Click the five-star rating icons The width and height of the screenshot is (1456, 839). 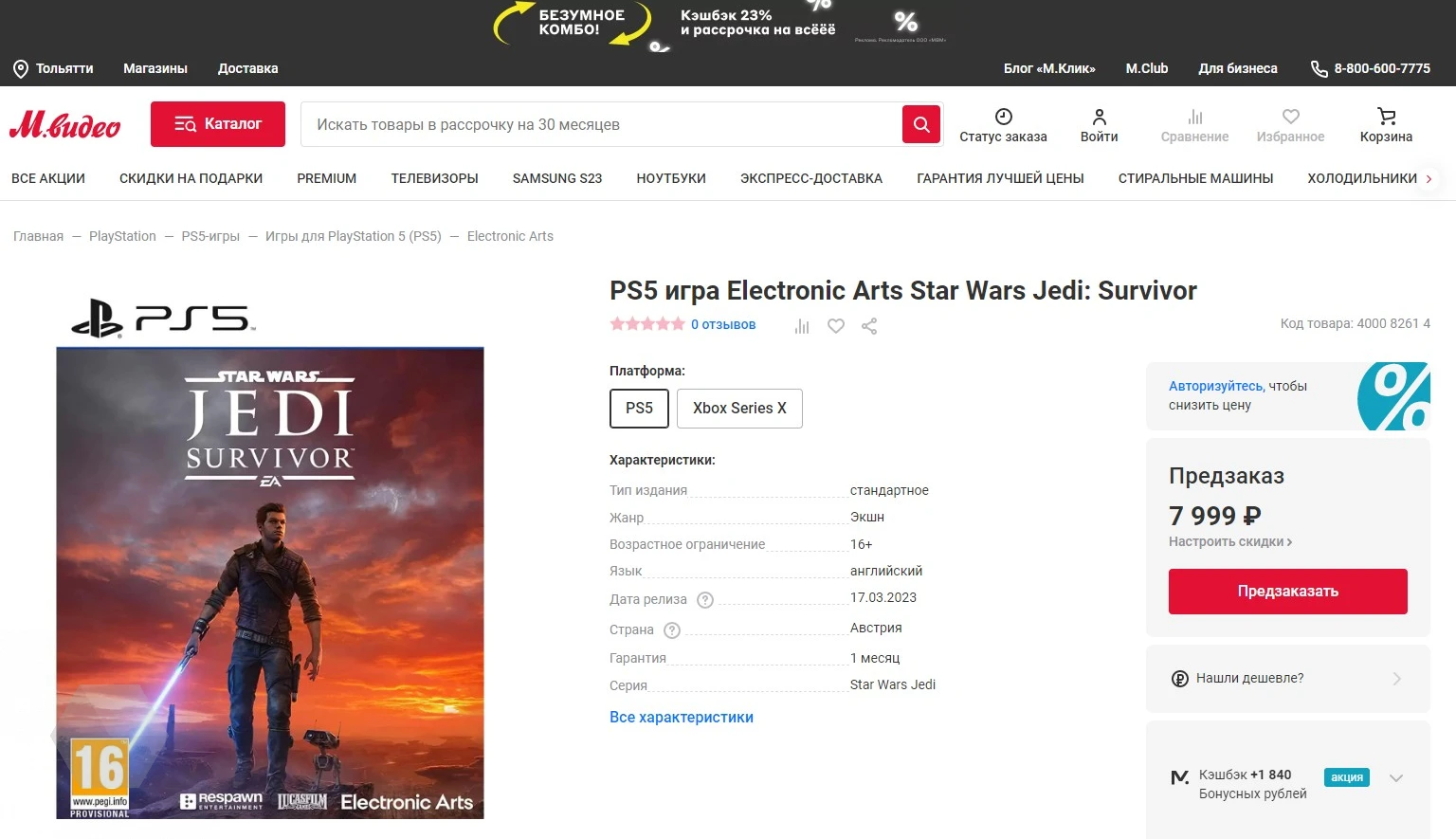647,324
